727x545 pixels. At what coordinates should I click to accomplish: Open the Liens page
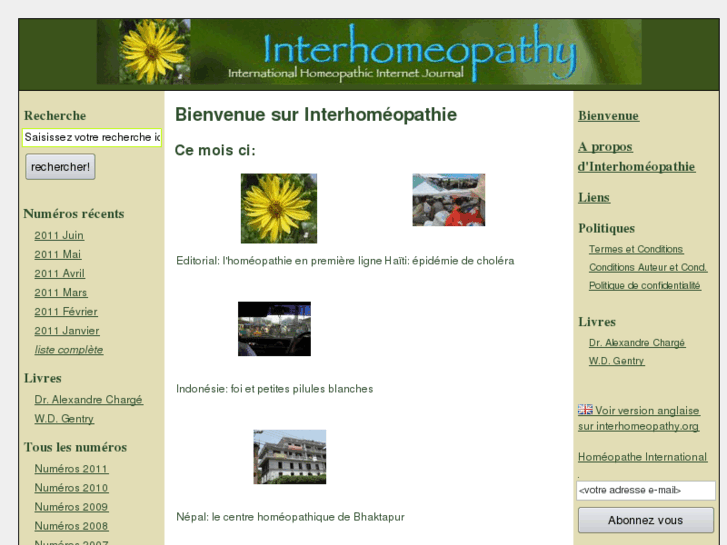[x=594, y=197]
